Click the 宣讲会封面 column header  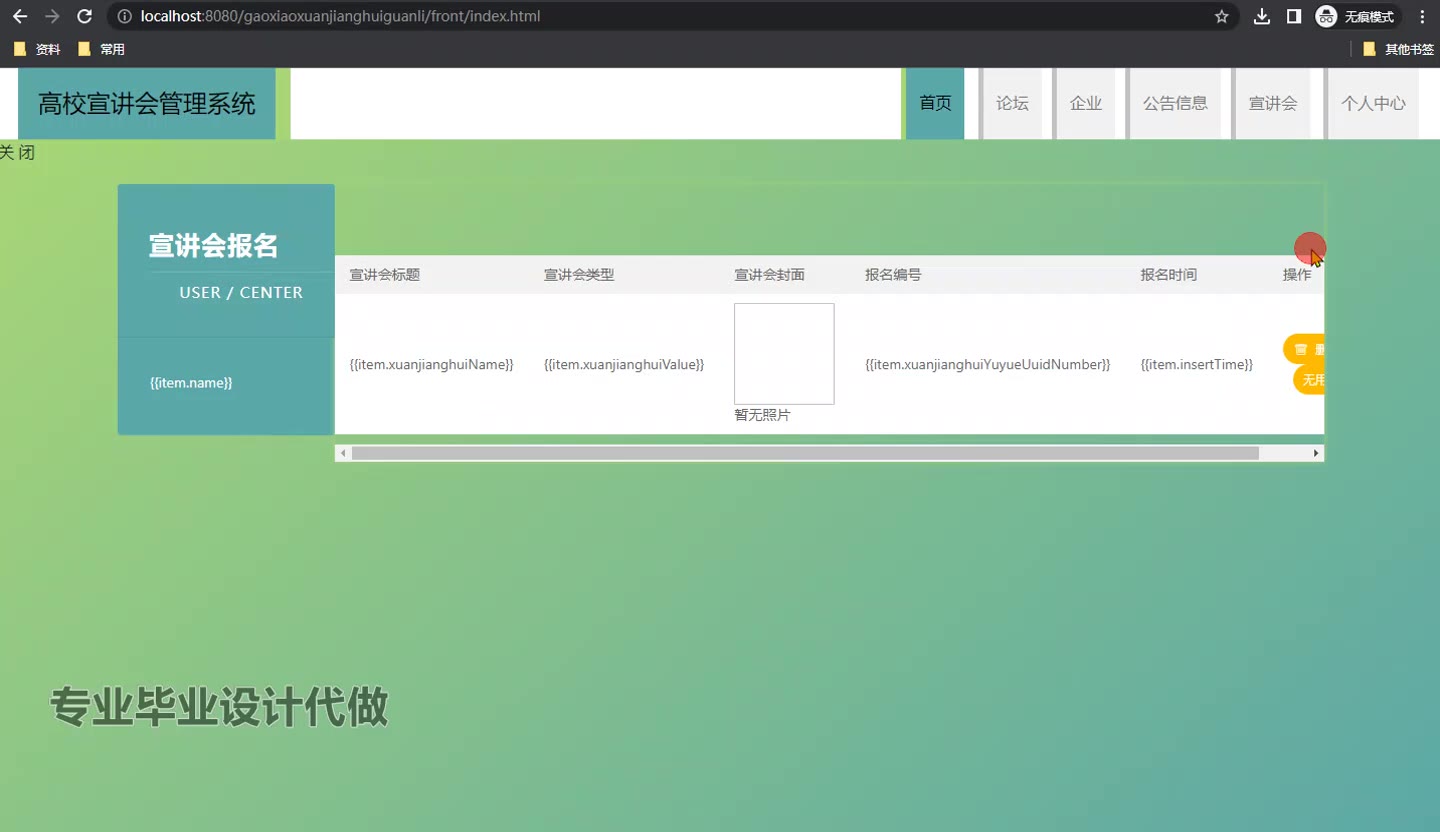(770, 275)
